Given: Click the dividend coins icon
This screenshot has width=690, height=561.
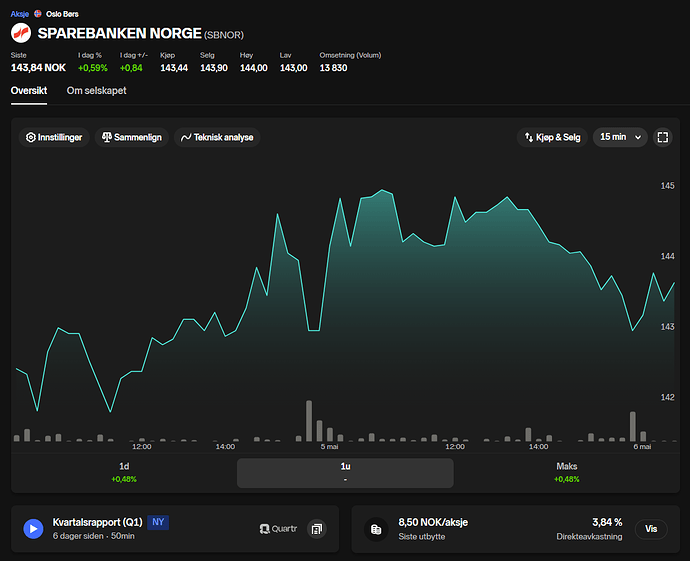Looking at the screenshot, I should [376, 529].
